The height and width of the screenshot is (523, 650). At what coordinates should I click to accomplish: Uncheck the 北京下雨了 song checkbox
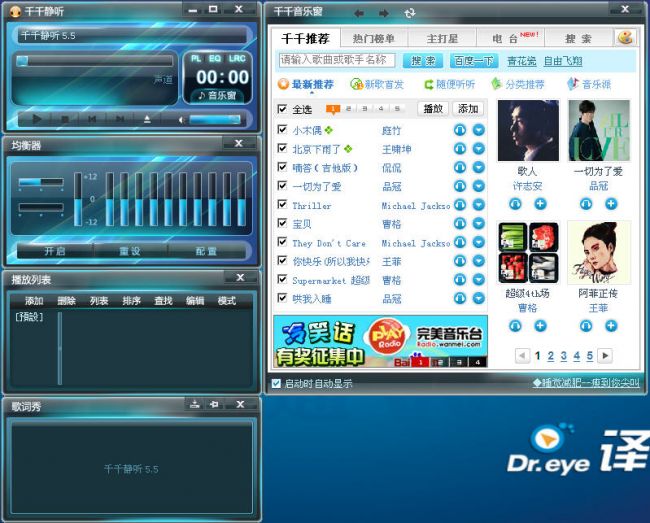coord(283,149)
